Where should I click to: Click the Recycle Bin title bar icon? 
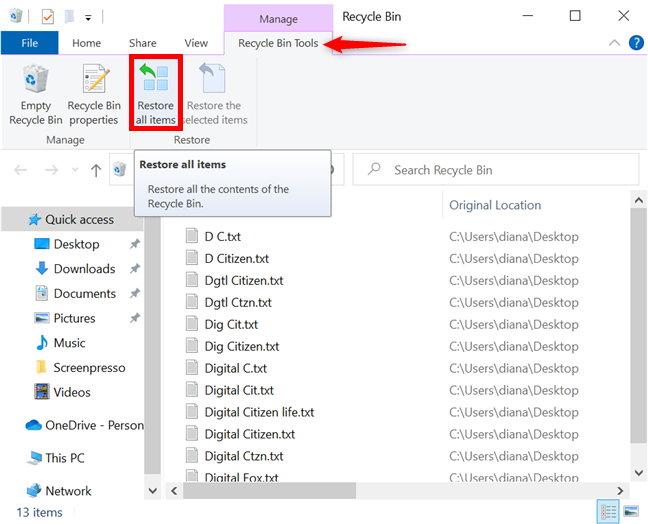coord(16,17)
